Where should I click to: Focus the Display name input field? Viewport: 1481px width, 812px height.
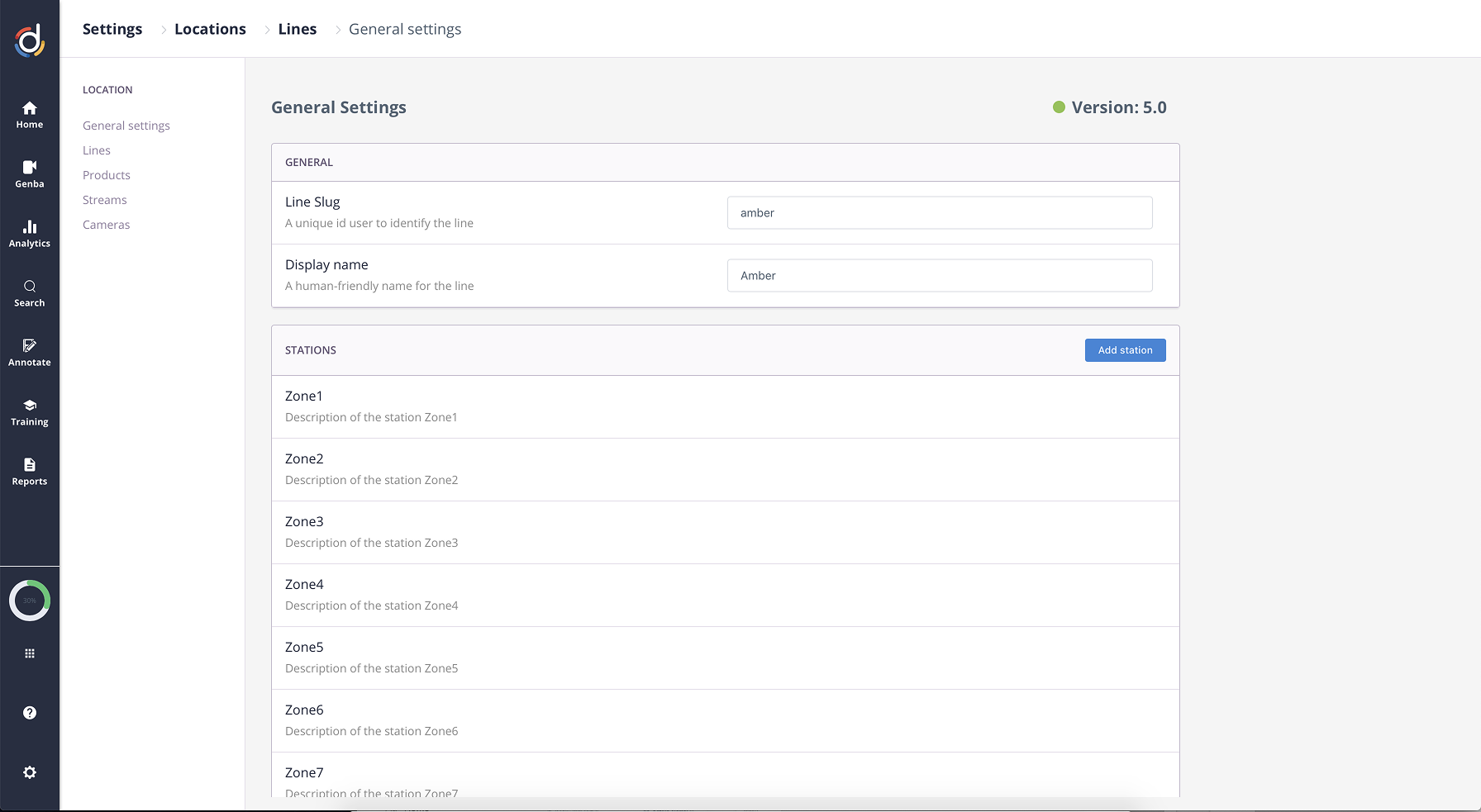(x=940, y=276)
